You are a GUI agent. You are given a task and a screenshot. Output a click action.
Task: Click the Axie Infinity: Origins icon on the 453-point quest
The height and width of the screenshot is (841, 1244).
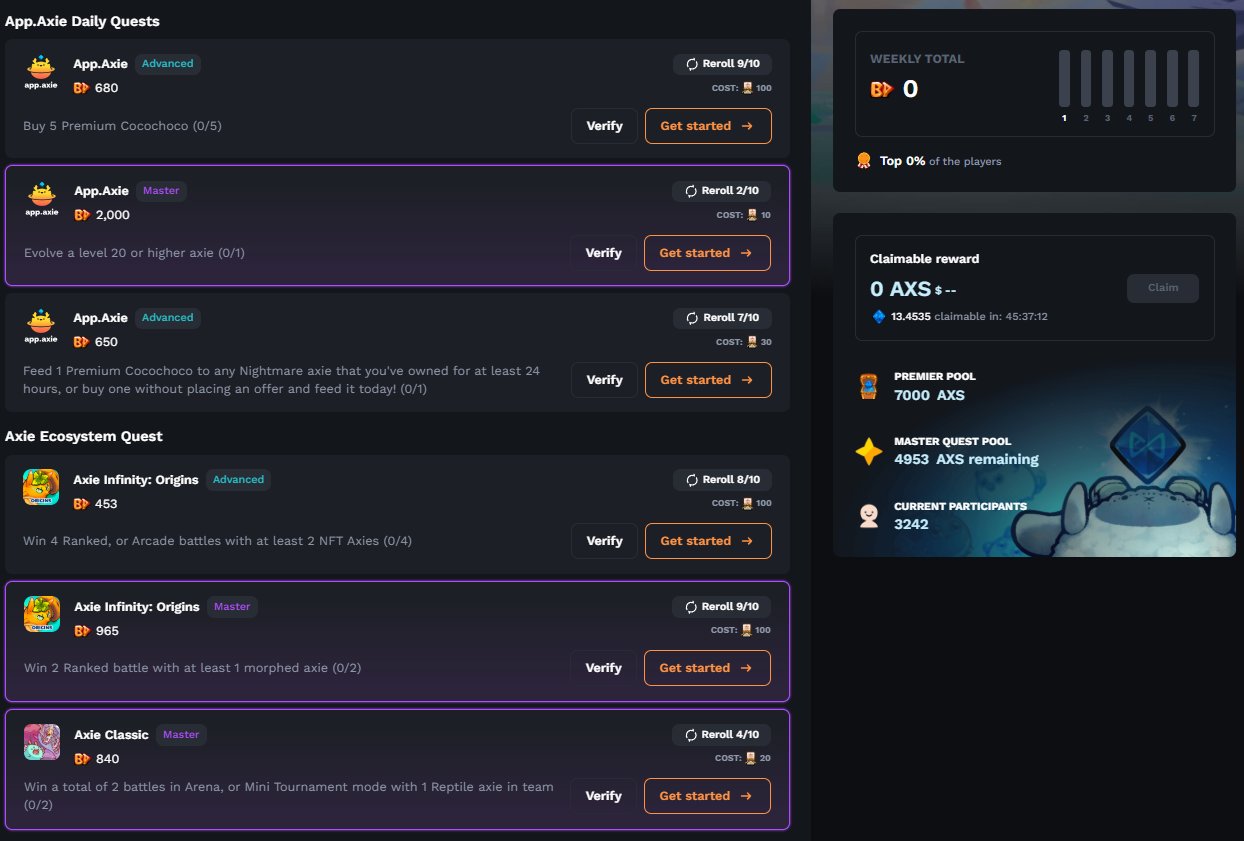(x=41, y=488)
